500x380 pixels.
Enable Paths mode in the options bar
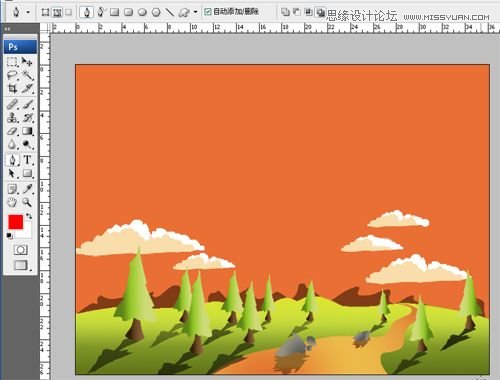[x=57, y=13]
